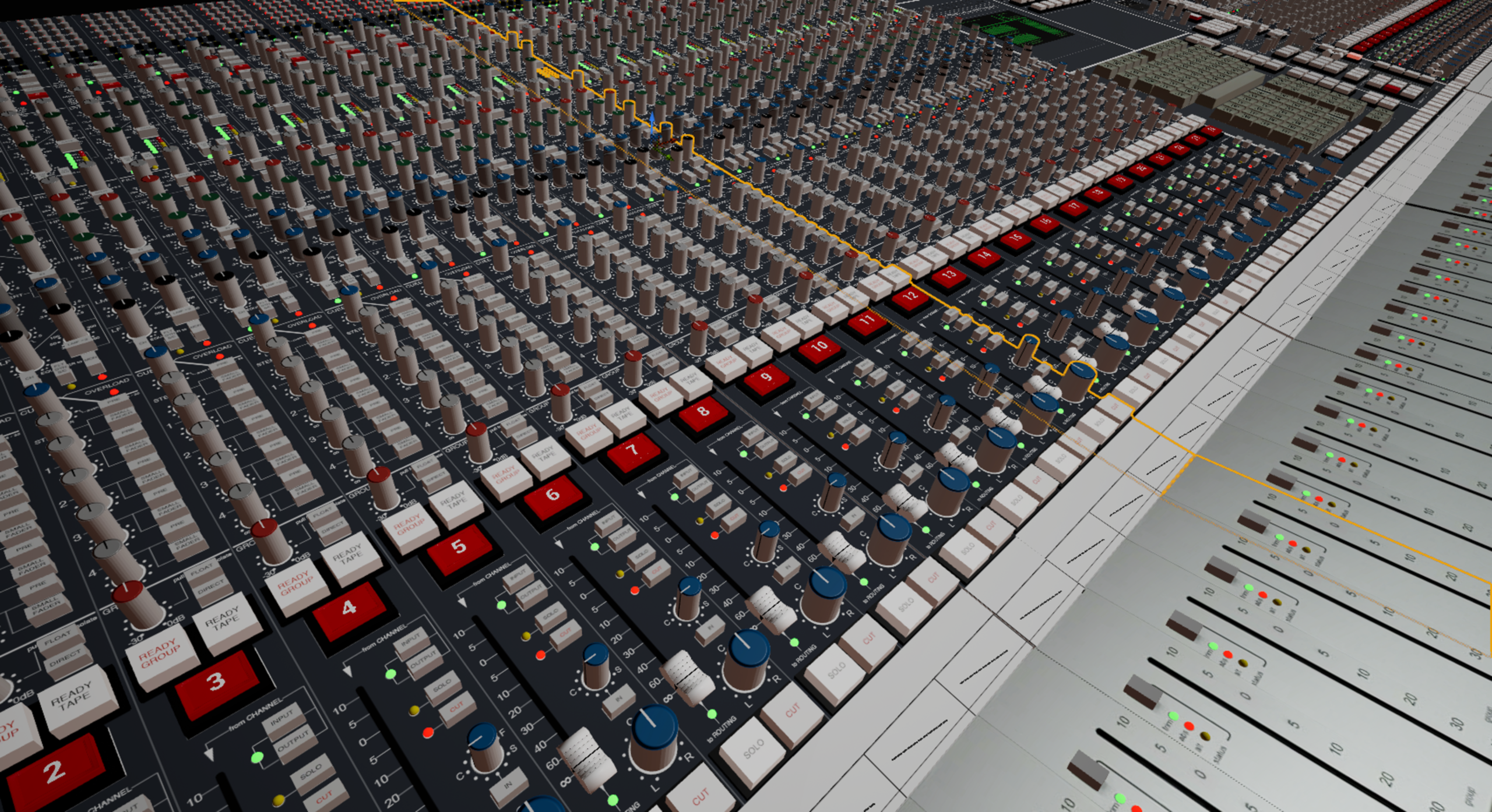The width and height of the screenshot is (1492, 812).
Task: Hit the red button numbered 12
Action: tap(910, 297)
